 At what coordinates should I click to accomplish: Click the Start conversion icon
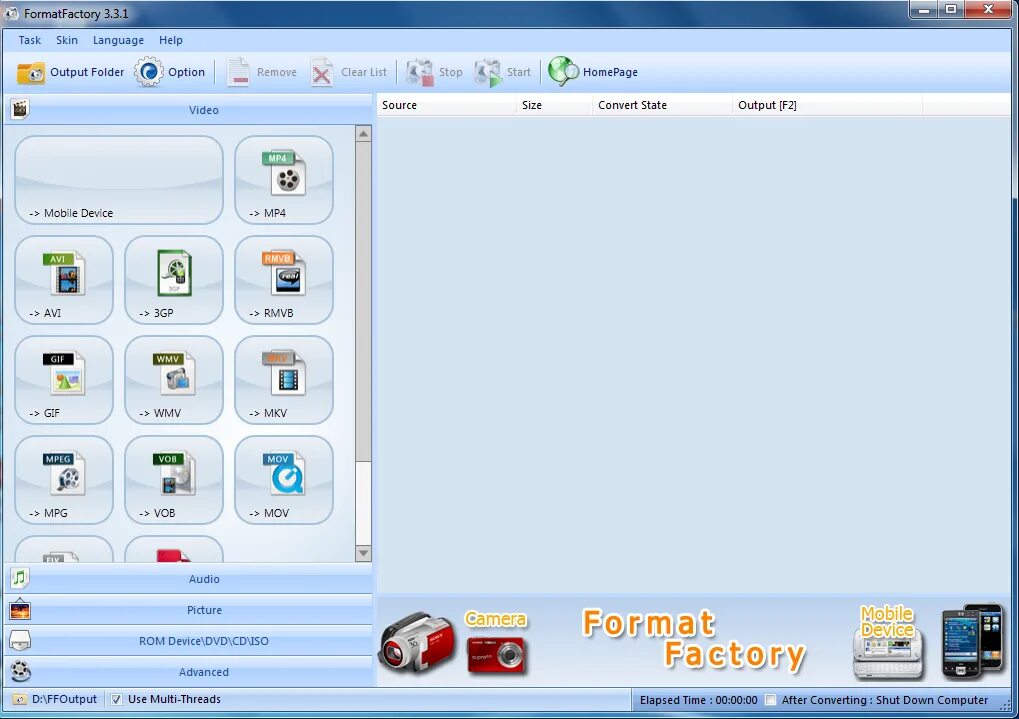[488, 72]
